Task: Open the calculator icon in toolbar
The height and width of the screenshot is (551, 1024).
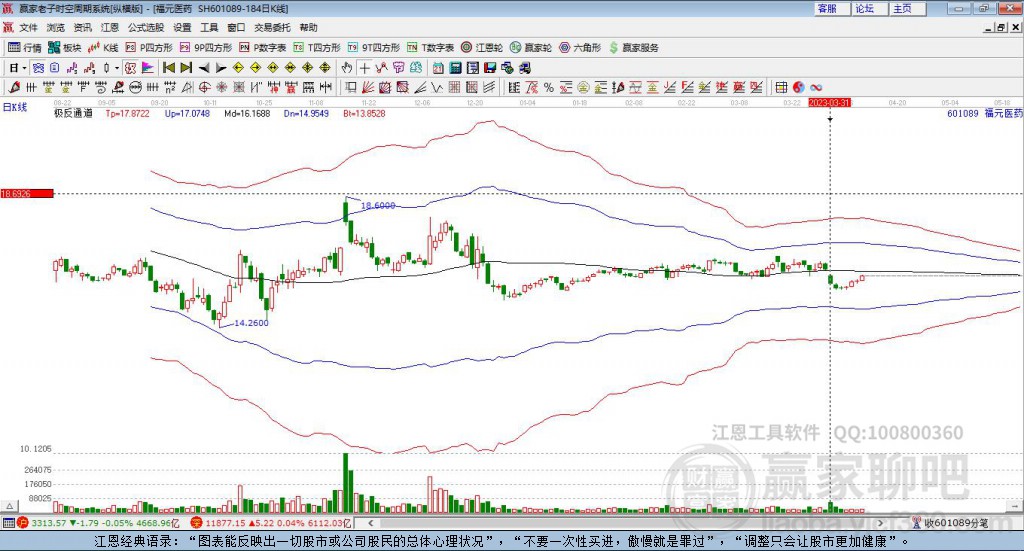Action: 455,68
